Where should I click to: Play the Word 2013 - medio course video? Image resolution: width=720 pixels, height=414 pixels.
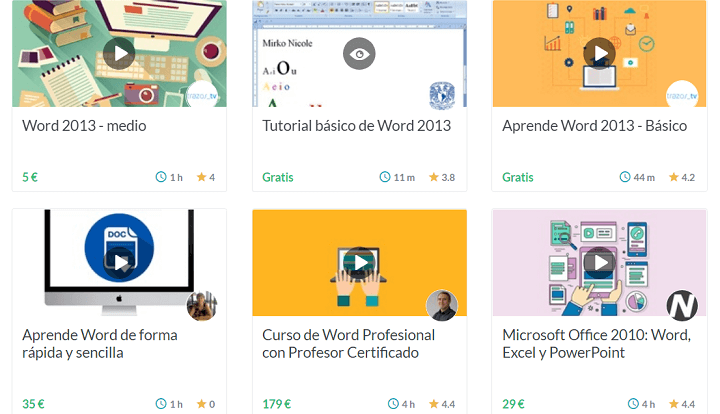point(119,54)
